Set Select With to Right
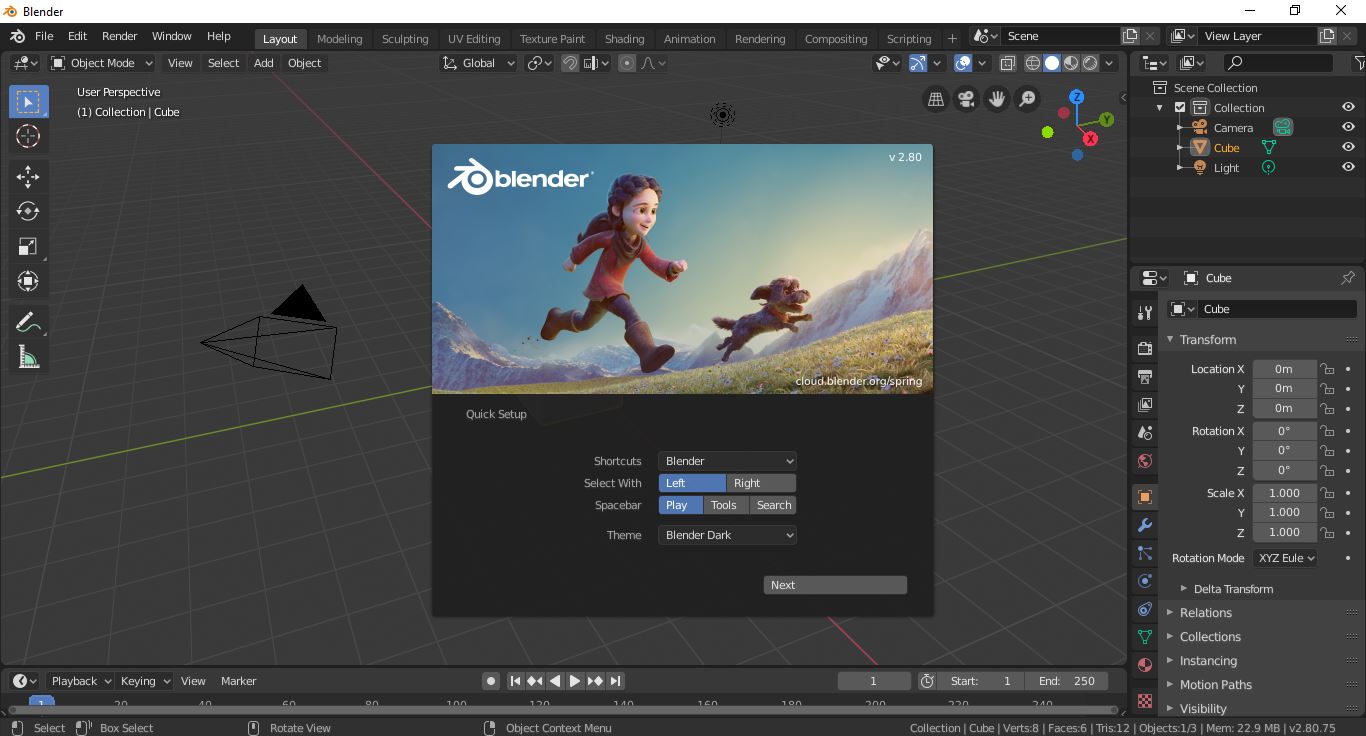Viewport: 1366px width, 736px height. tap(761, 483)
